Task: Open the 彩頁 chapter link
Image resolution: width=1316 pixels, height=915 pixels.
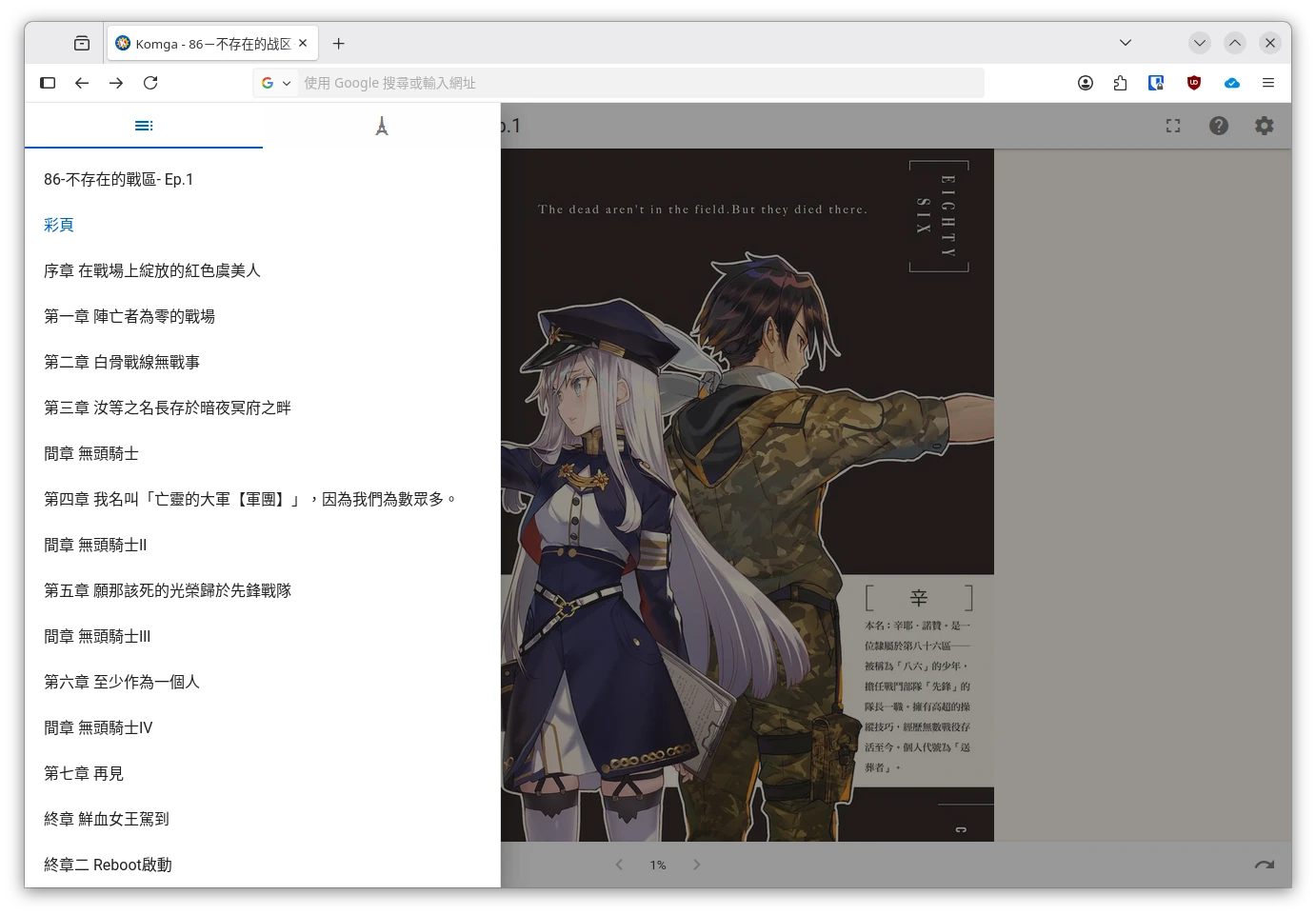Action: tap(59, 225)
